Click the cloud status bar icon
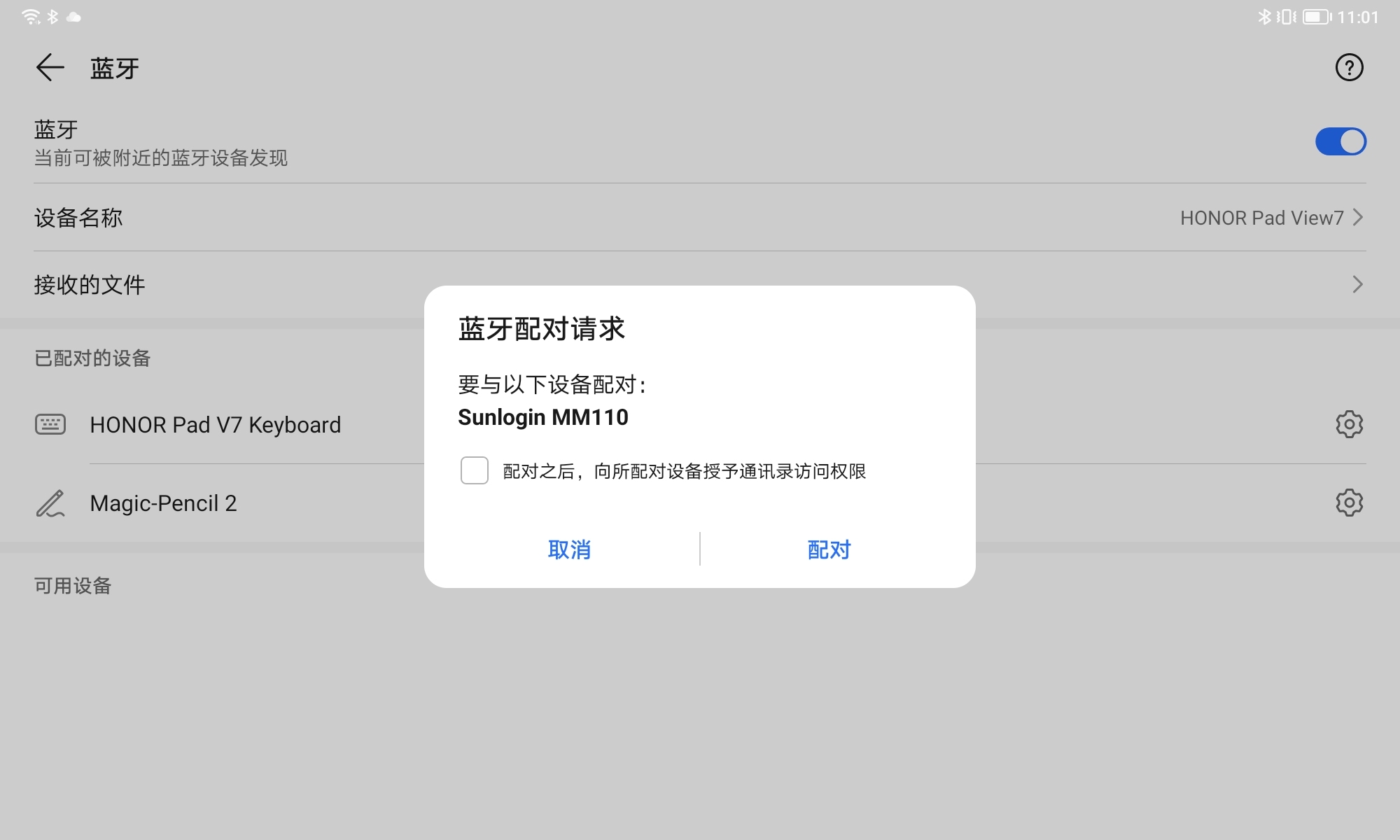 coord(73,17)
